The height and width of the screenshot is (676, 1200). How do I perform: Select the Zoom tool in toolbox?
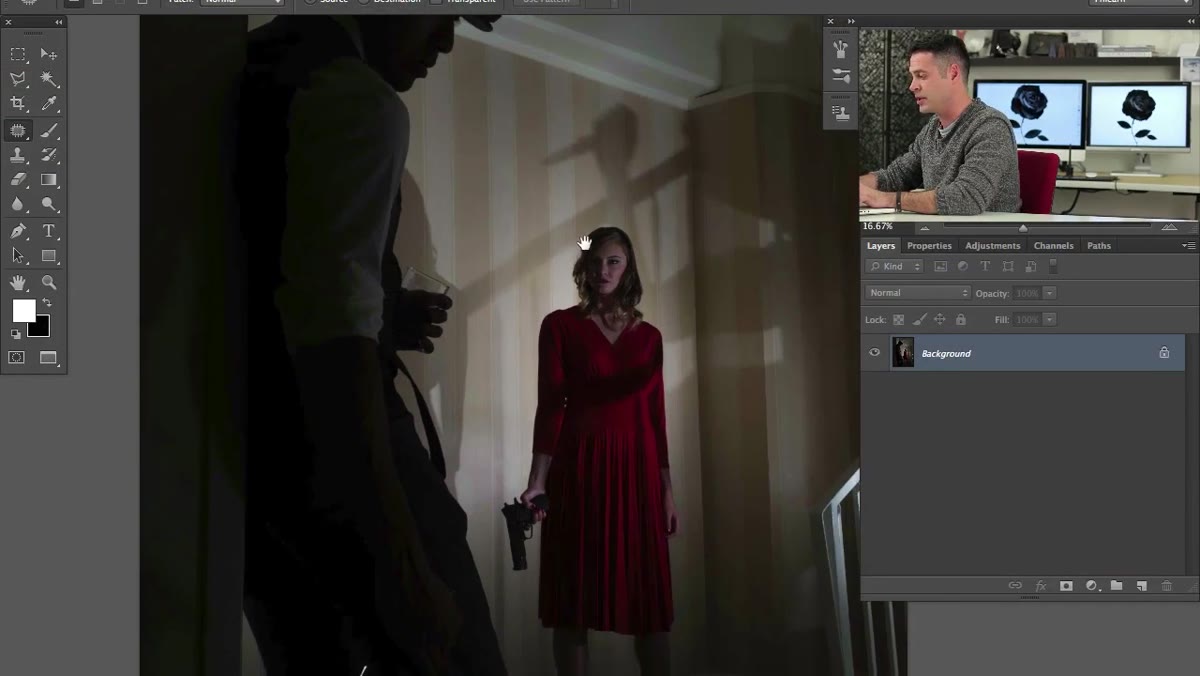coord(48,283)
